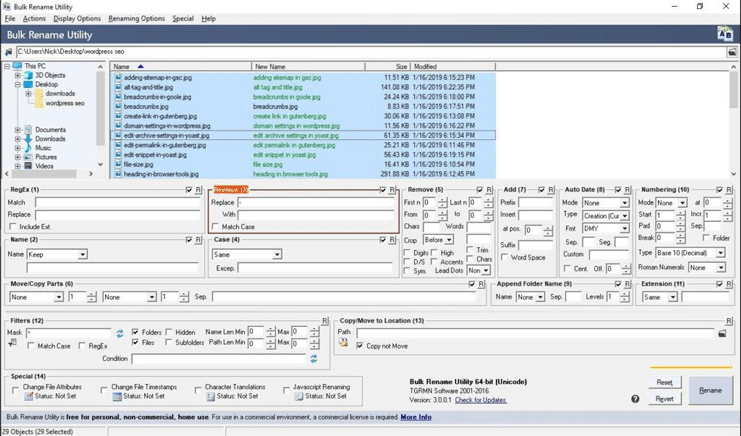Click the R reset icon of Remove (5)
The width and height of the screenshot is (741, 436).
(x=489, y=190)
